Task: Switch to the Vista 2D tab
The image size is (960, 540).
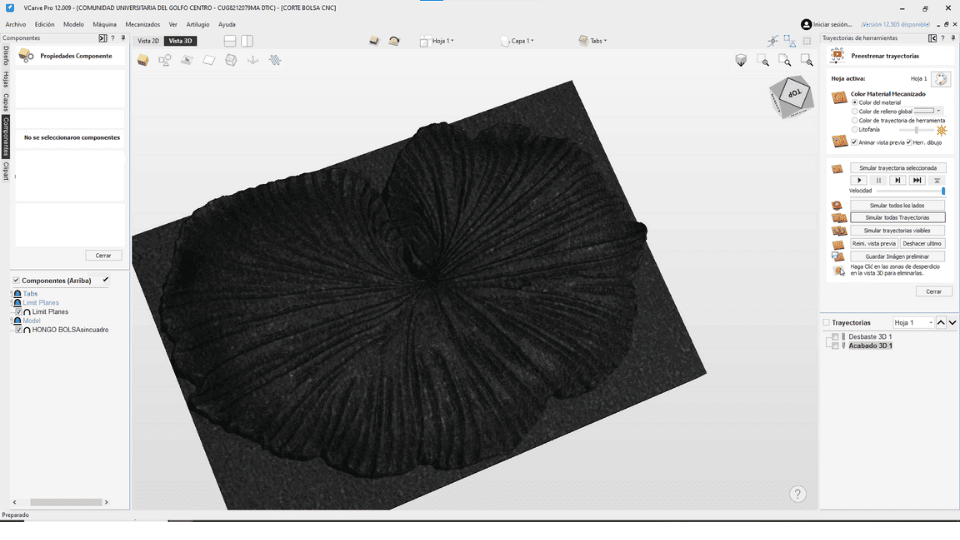Action: (148, 41)
